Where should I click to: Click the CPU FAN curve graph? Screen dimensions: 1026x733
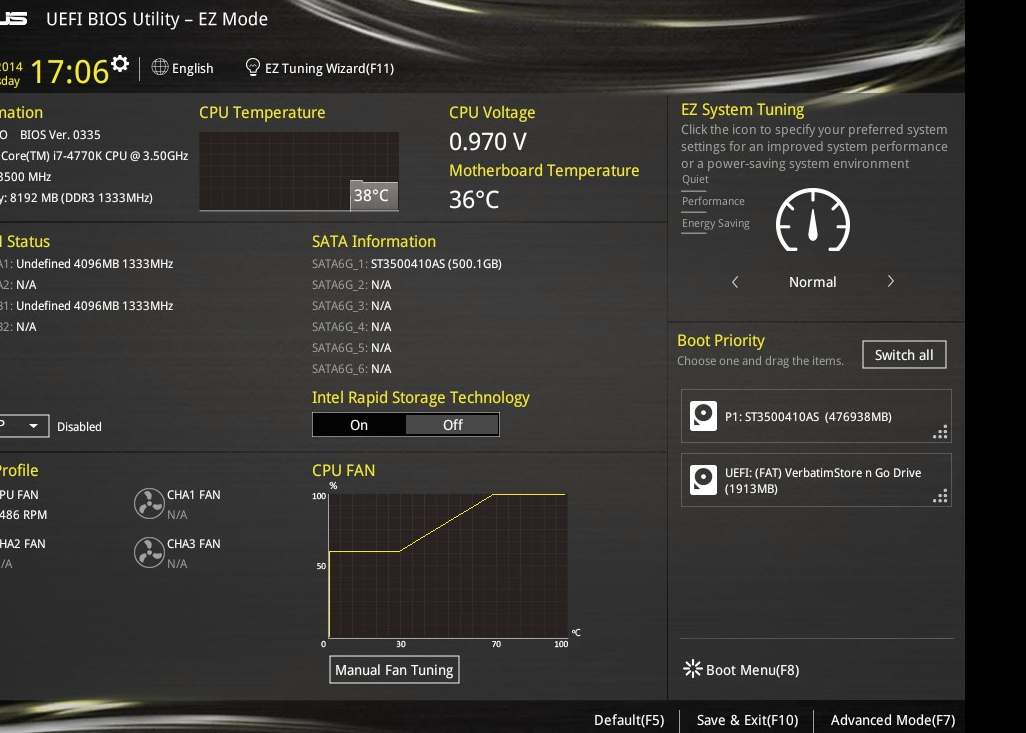pos(448,565)
